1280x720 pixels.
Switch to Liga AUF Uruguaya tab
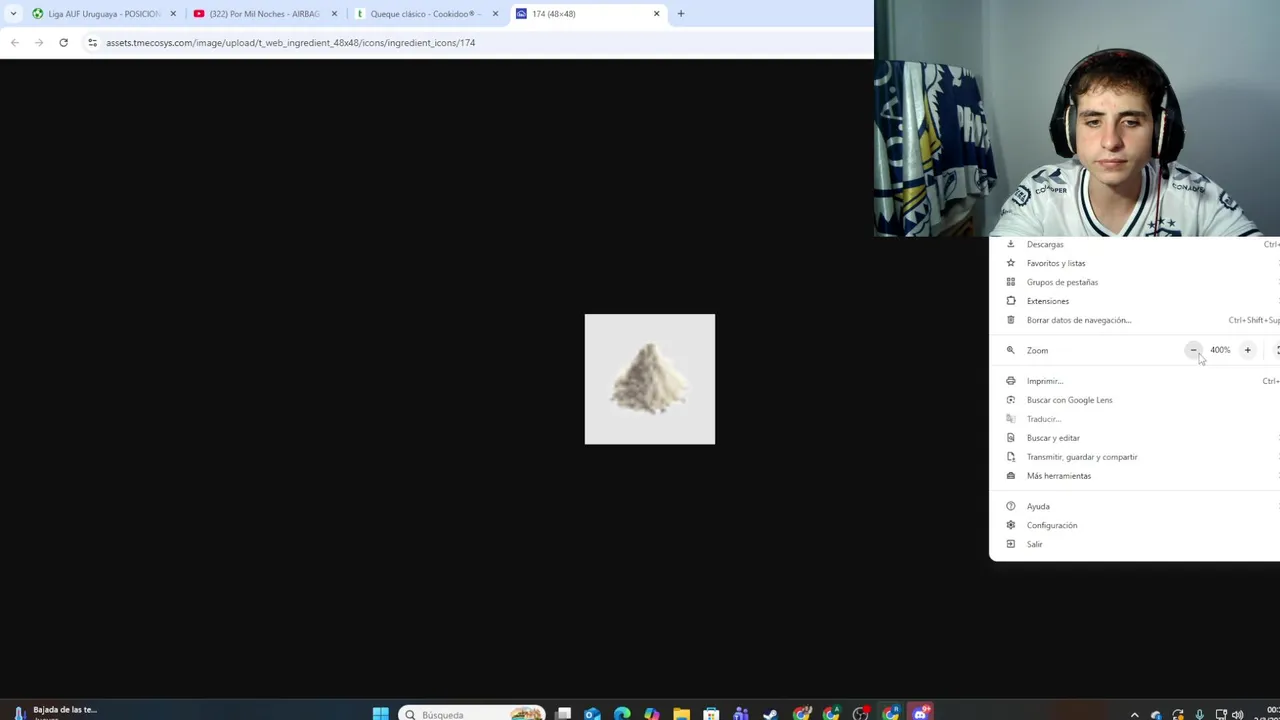[x=105, y=14]
